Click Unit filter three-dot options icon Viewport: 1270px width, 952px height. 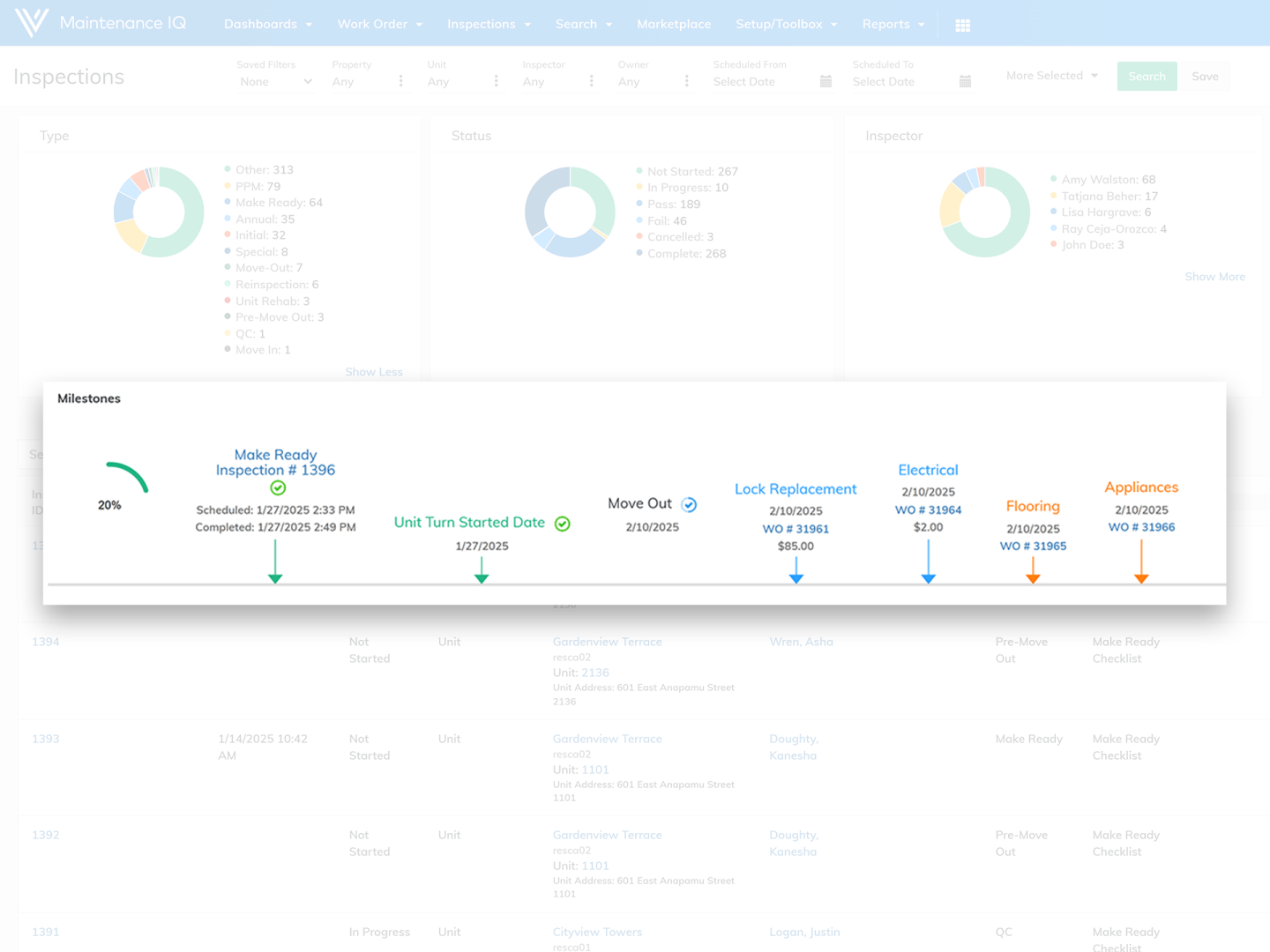497,81
